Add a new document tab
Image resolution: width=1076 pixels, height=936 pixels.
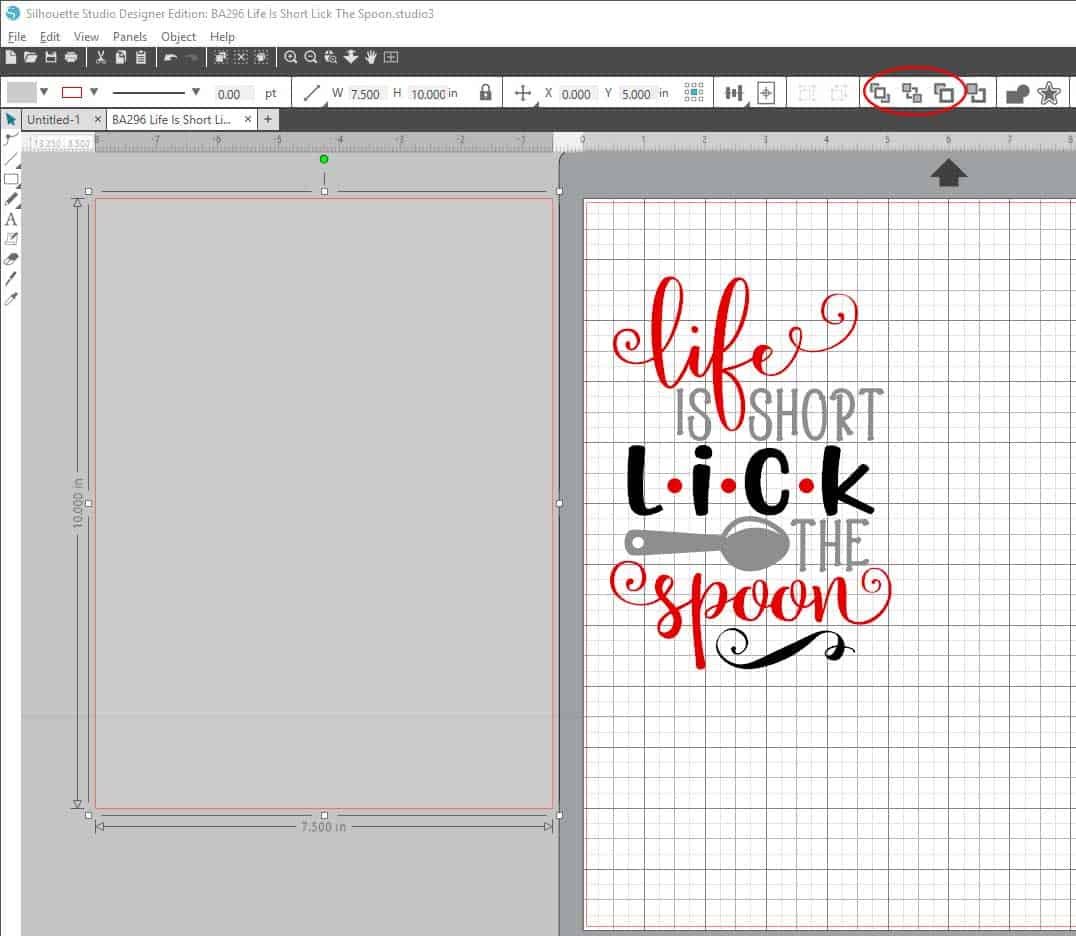pyautogui.click(x=268, y=120)
